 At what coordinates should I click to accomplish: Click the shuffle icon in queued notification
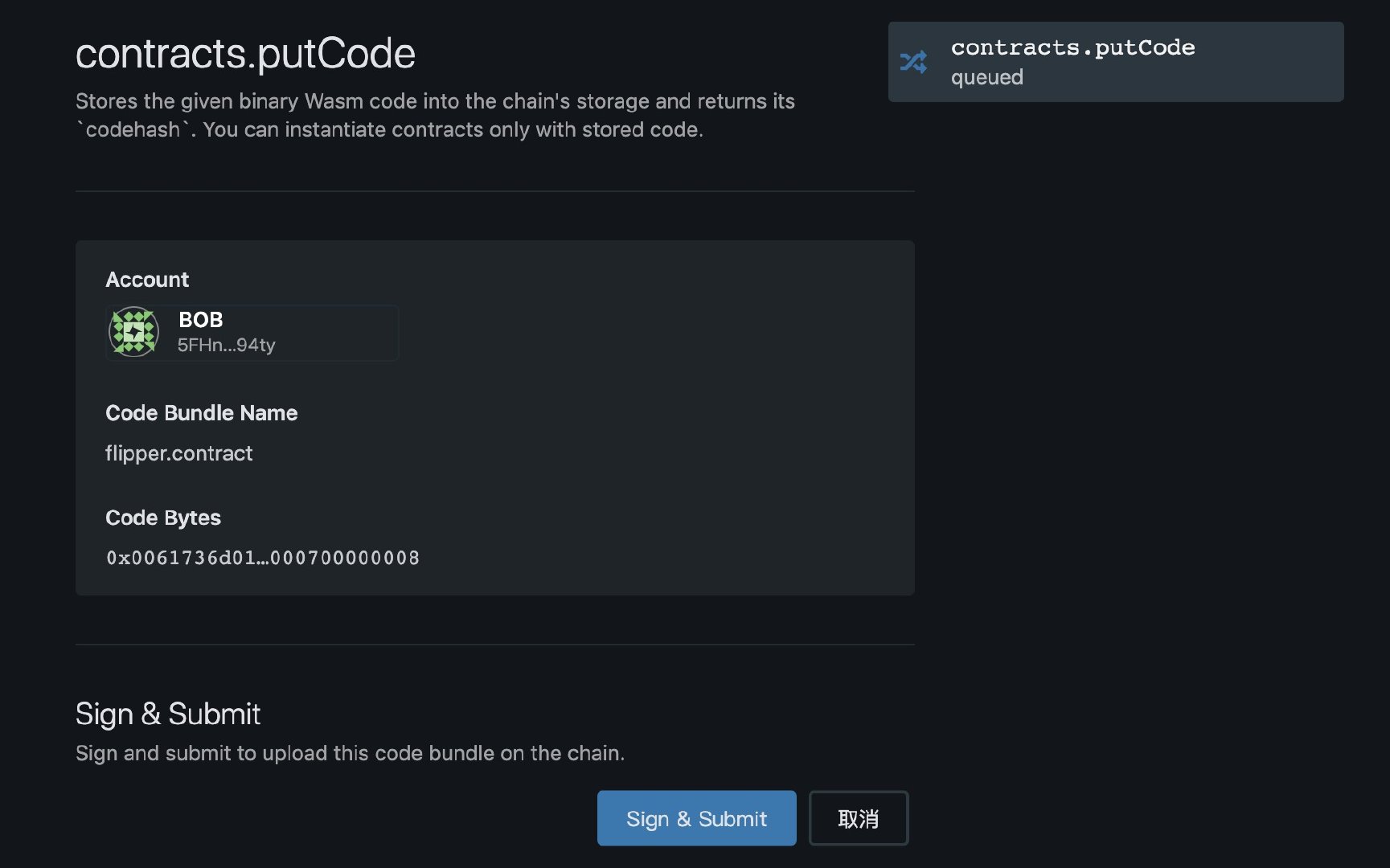[x=913, y=62]
